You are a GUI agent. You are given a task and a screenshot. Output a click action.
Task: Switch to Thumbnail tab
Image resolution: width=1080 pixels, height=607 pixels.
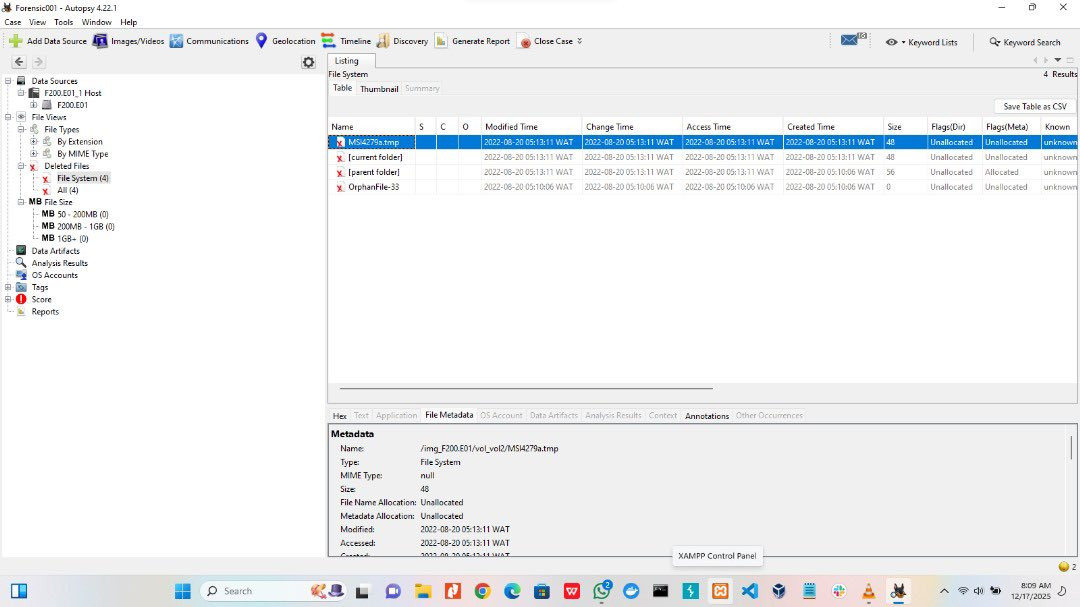[x=379, y=89]
